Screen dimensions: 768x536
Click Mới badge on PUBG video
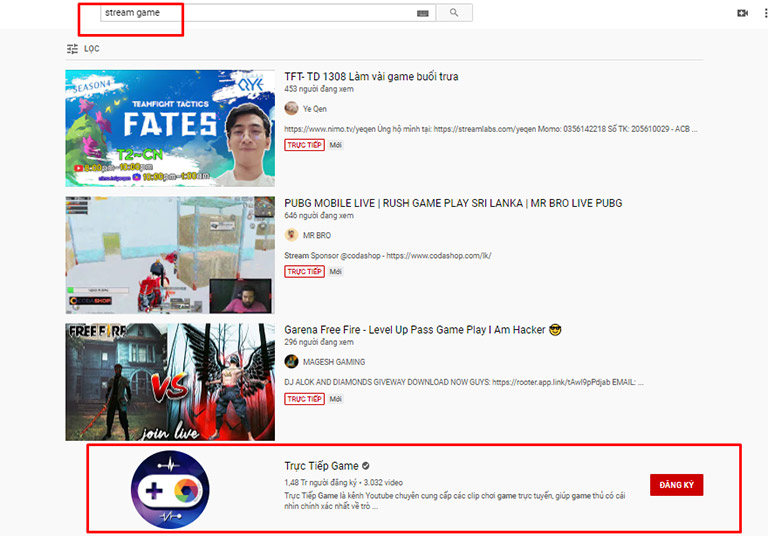click(x=336, y=271)
